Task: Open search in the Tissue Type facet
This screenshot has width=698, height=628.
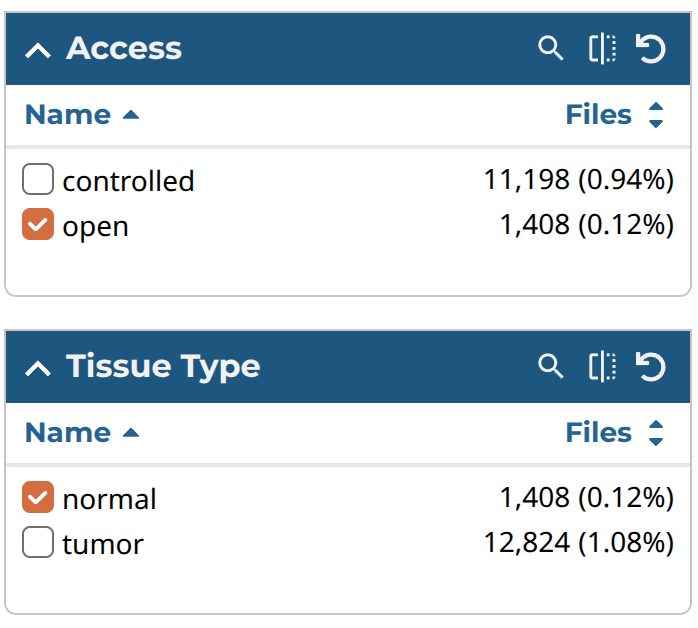Action: [x=551, y=366]
